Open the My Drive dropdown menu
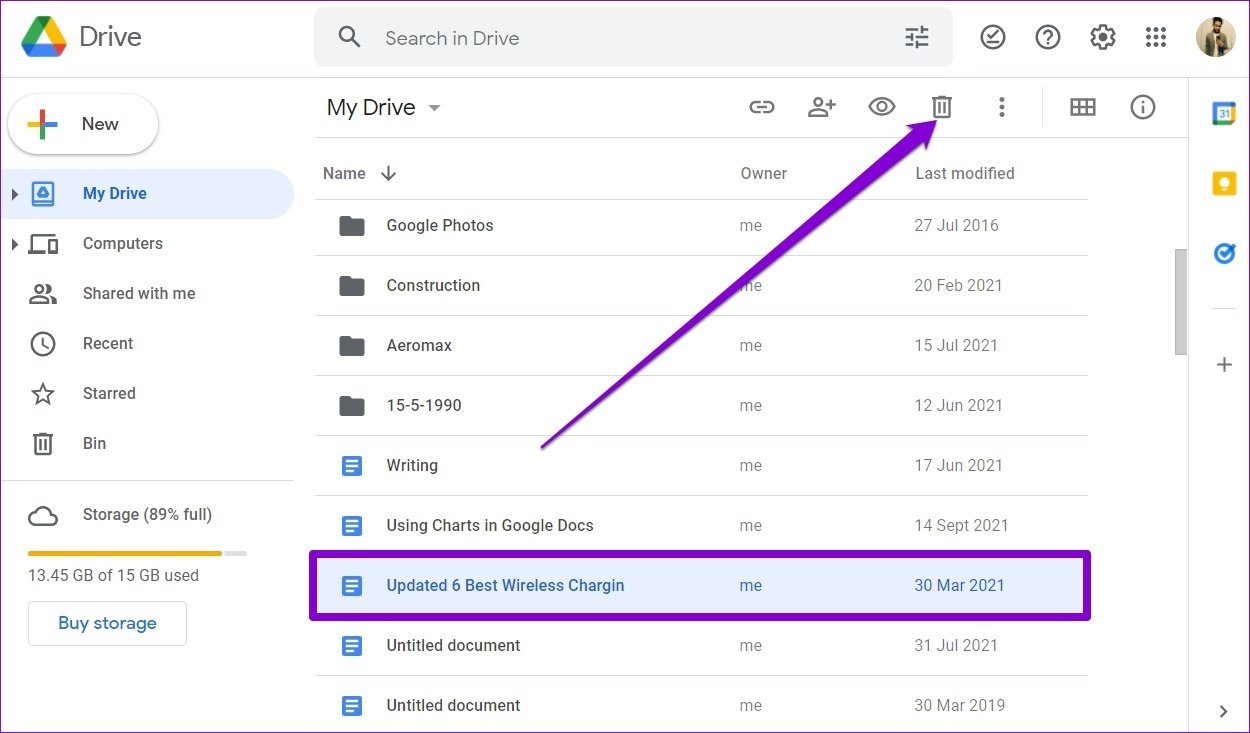Viewport: 1250px width, 733px height. (434, 107)
